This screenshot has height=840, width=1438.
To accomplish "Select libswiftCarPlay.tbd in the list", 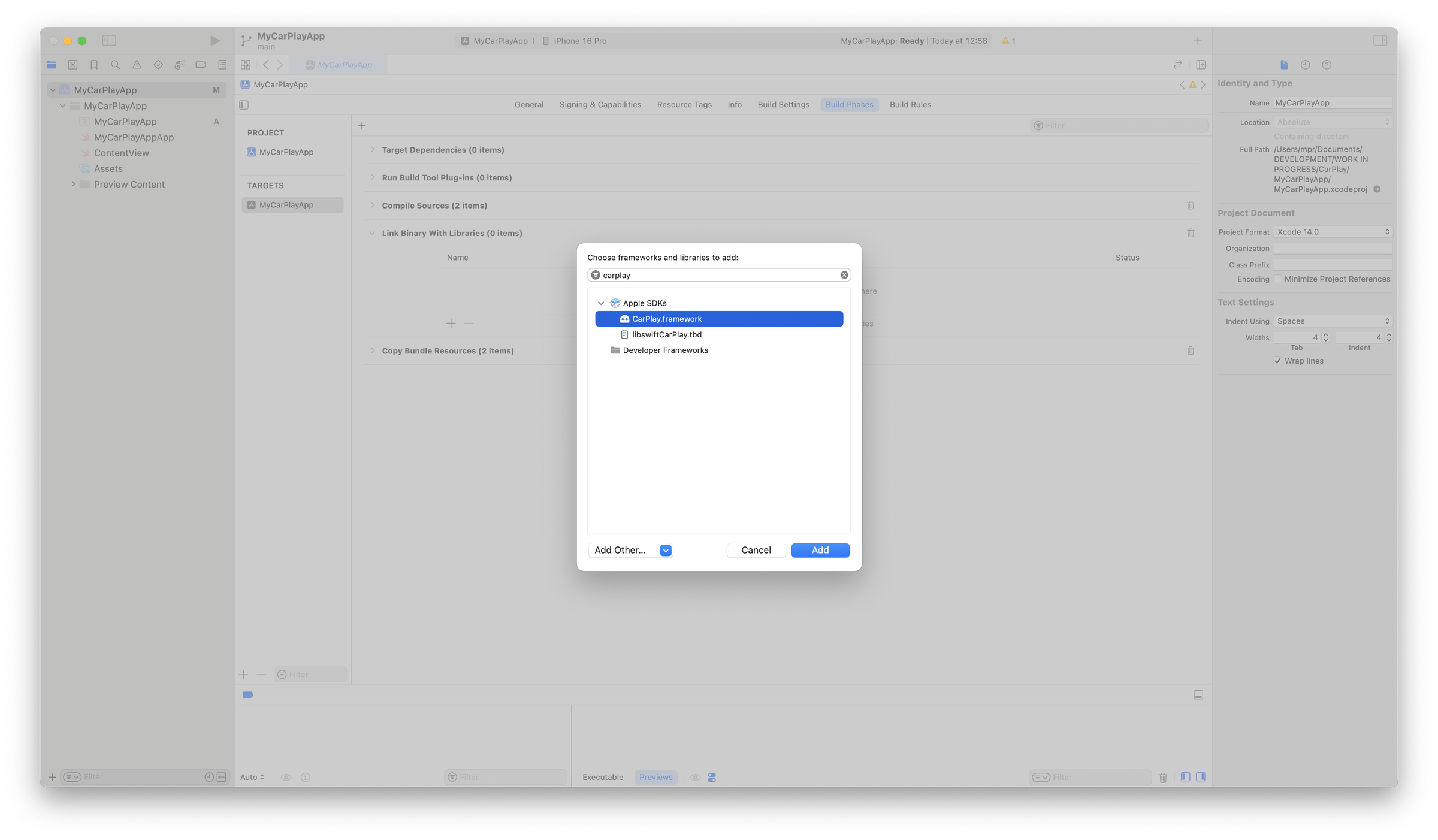I will pos(666,335).
